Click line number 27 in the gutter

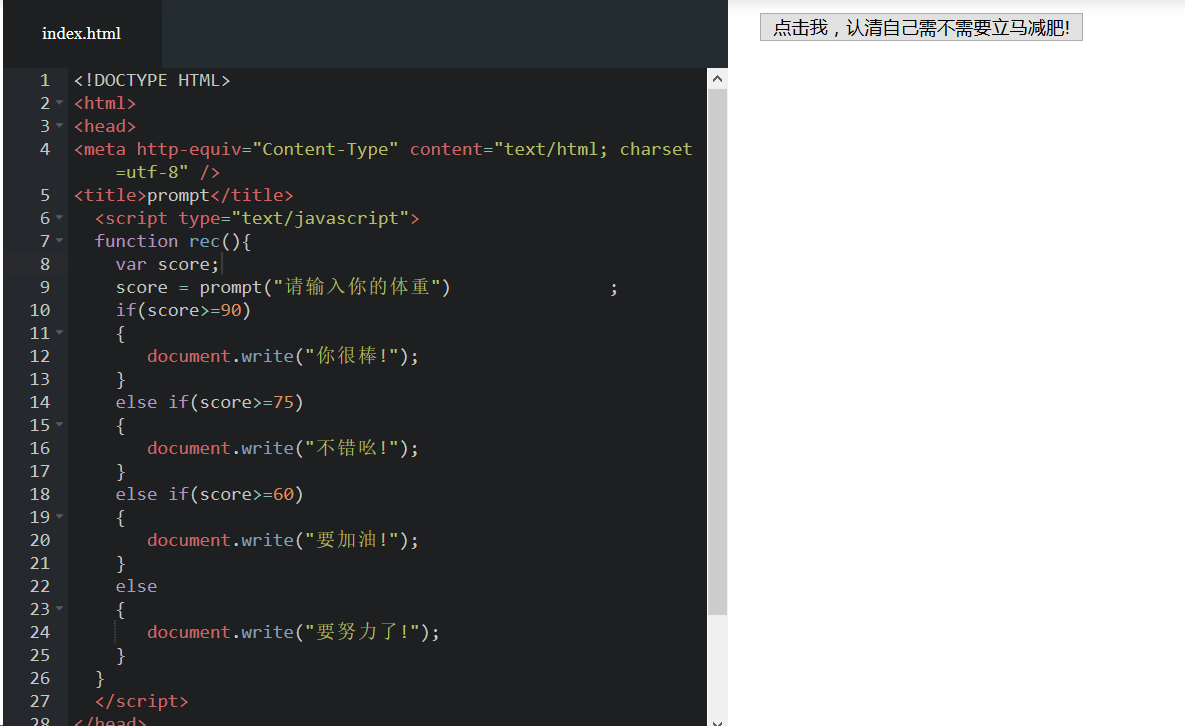coord(39,701)
